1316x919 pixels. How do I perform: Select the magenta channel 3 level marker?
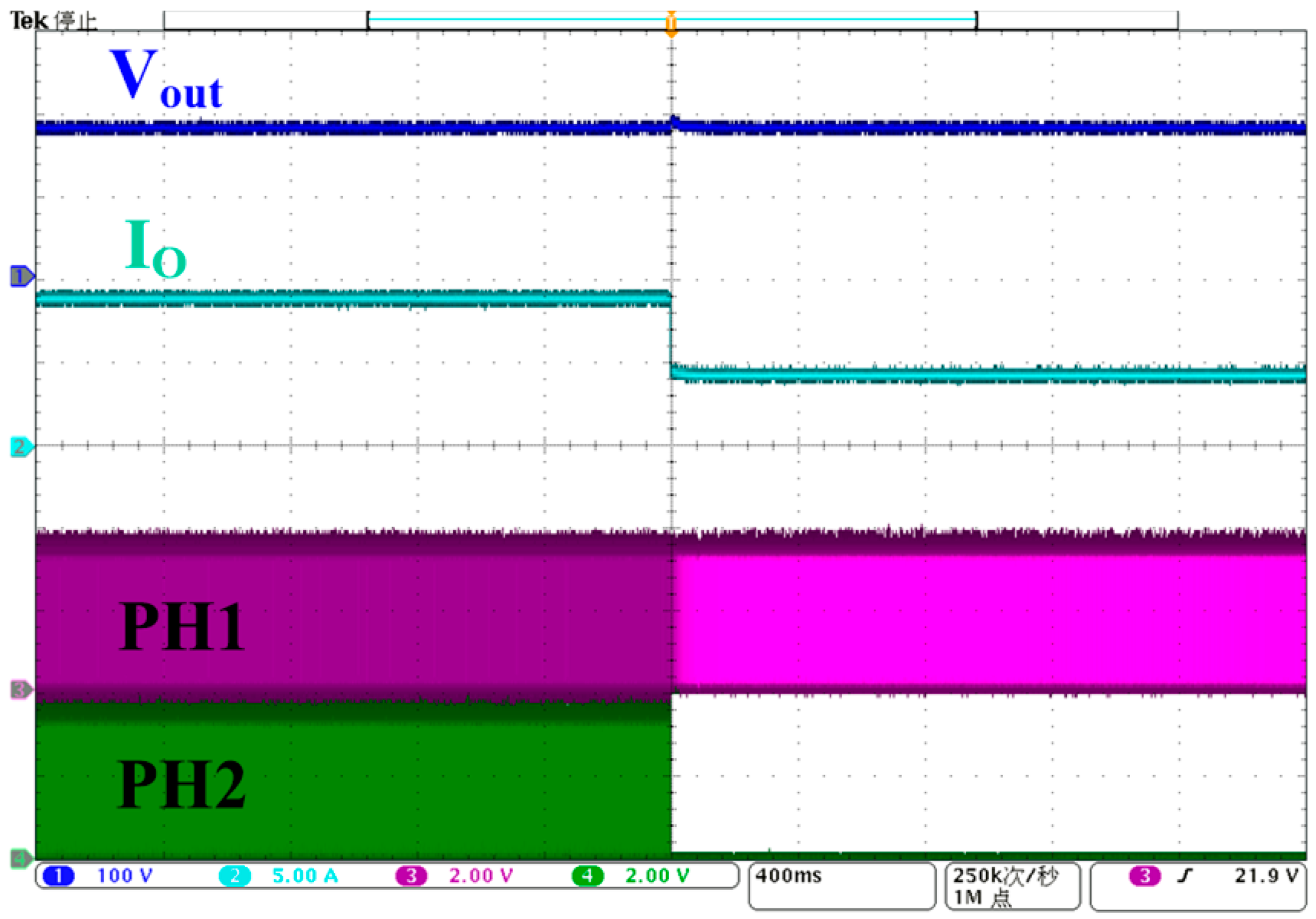21,690
